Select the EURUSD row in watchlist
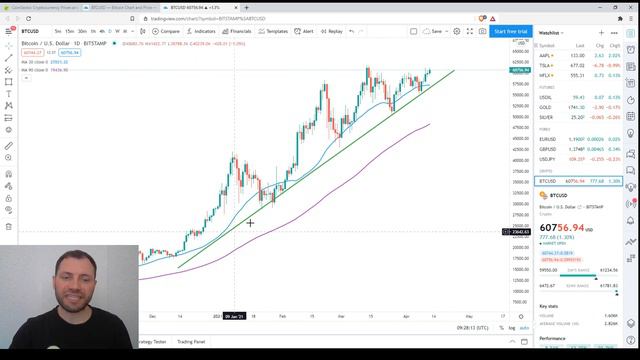The image size is (640, 360). point(578,139)
